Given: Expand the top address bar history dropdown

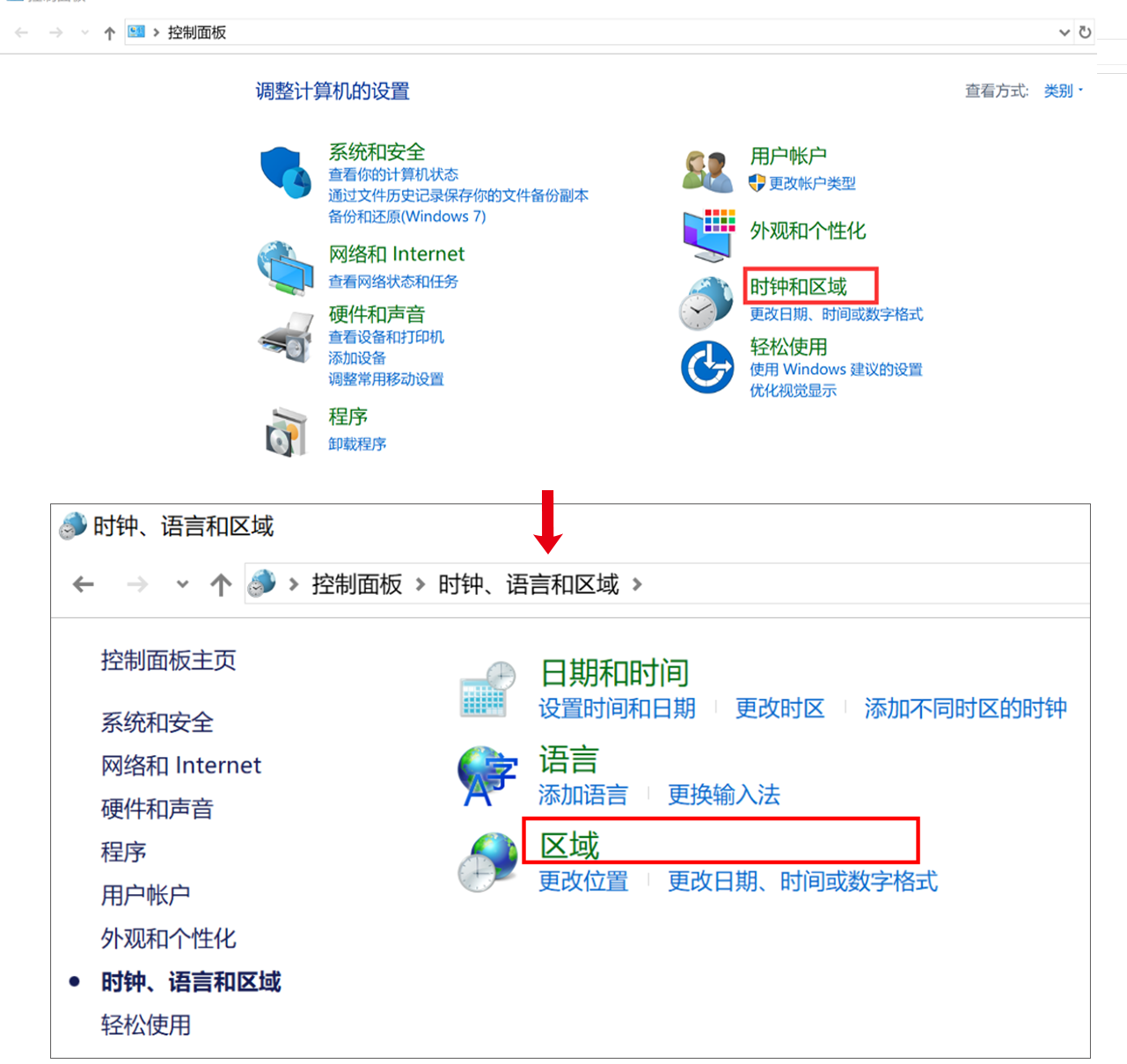Looking at the screenshot, I should [x=1064, y=33].
